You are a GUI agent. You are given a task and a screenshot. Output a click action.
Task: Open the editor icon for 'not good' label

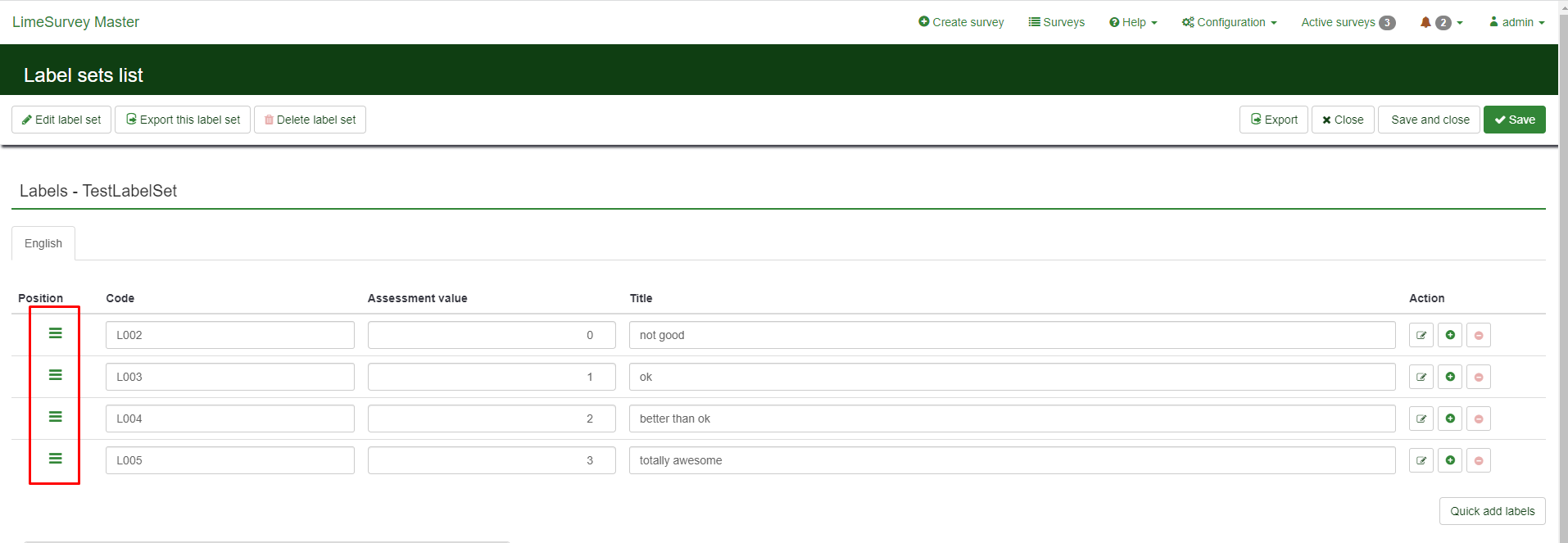(x=1421, y=335)
